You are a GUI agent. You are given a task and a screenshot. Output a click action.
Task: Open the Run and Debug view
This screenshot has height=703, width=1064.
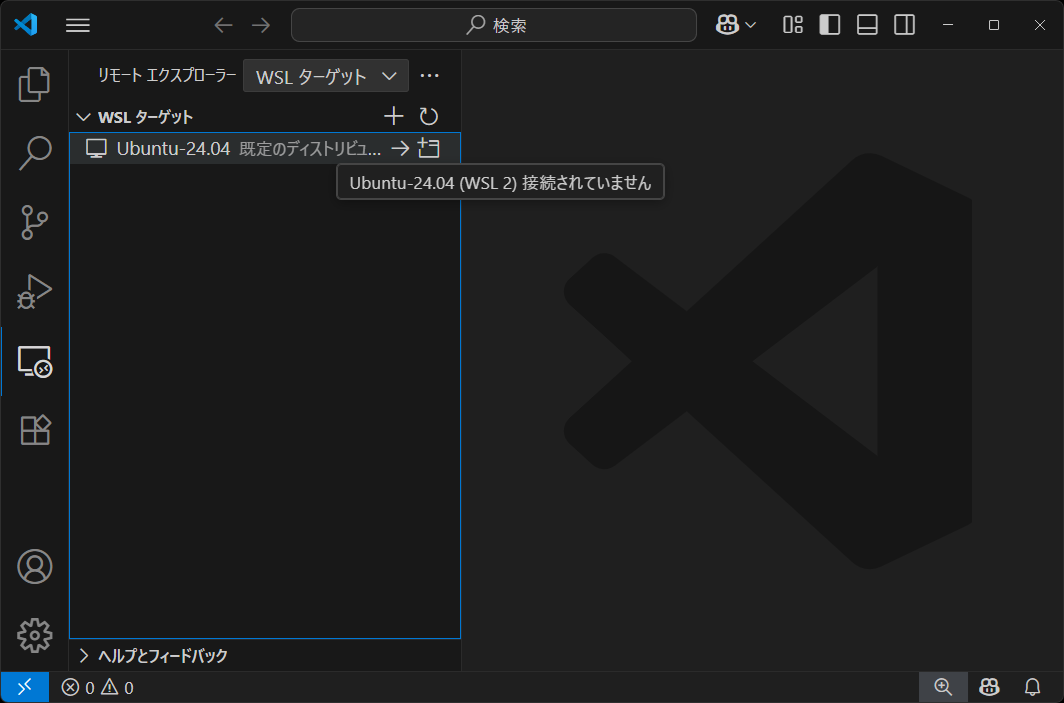35,292
